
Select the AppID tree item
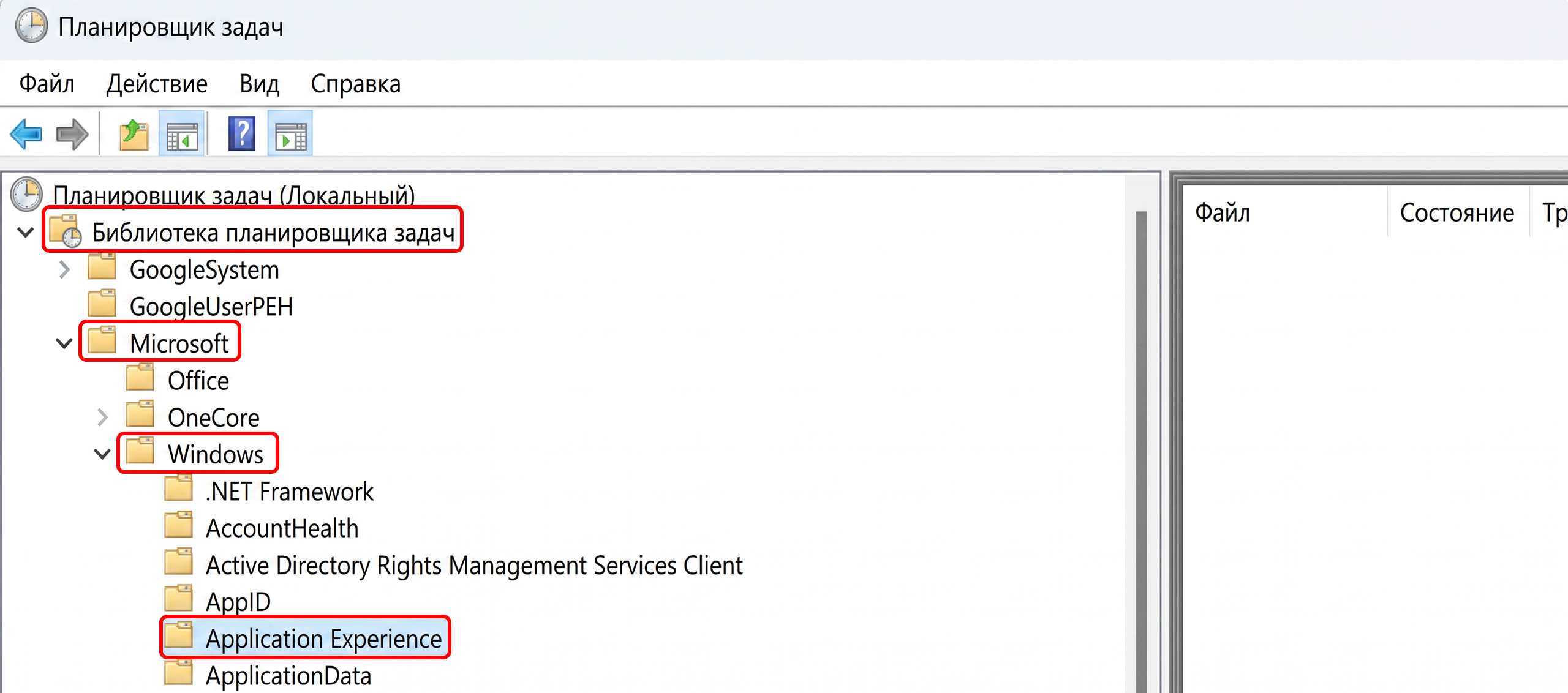tap(238, 602)
